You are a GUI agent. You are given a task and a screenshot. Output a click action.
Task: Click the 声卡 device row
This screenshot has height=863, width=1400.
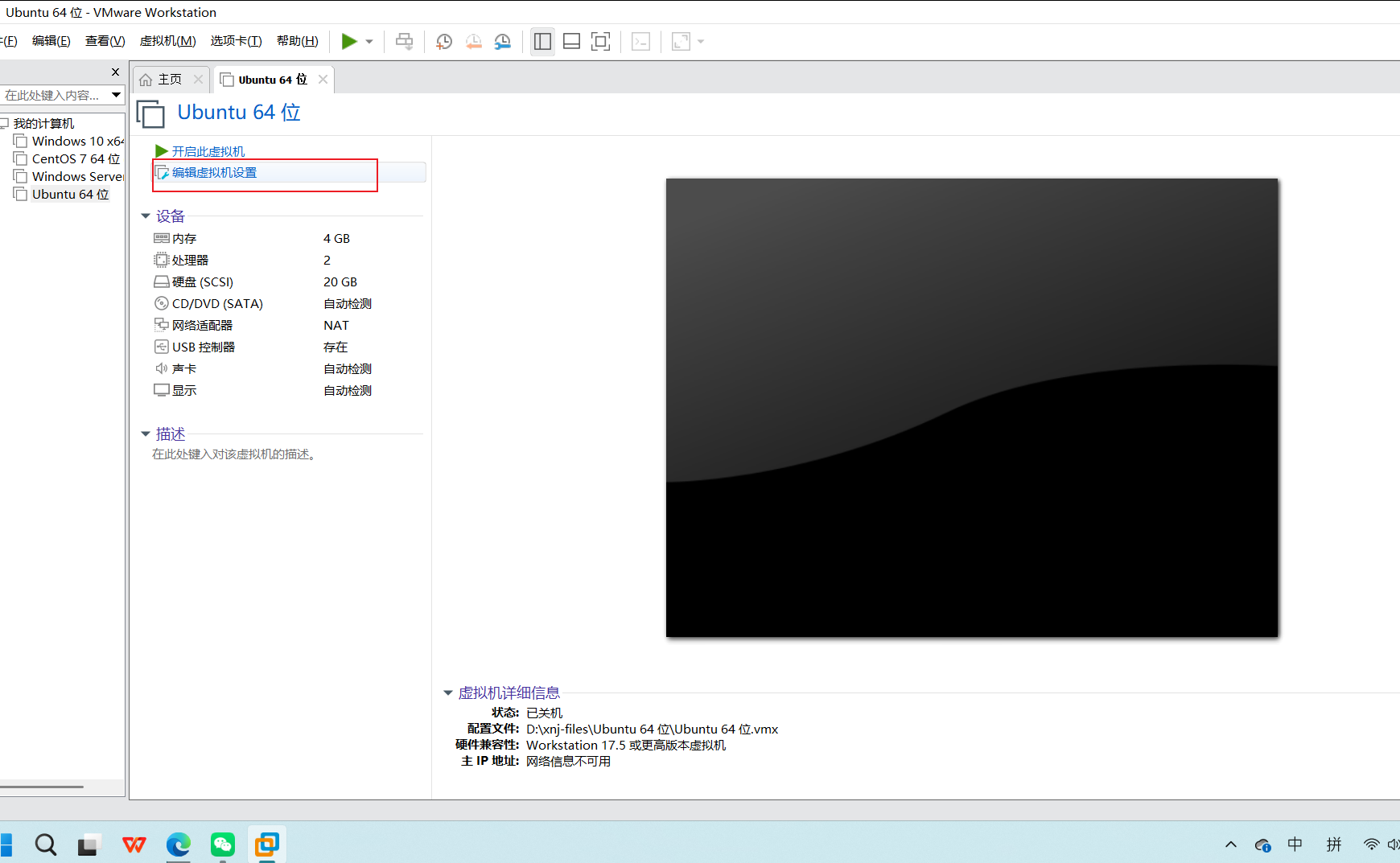(286, 369)
